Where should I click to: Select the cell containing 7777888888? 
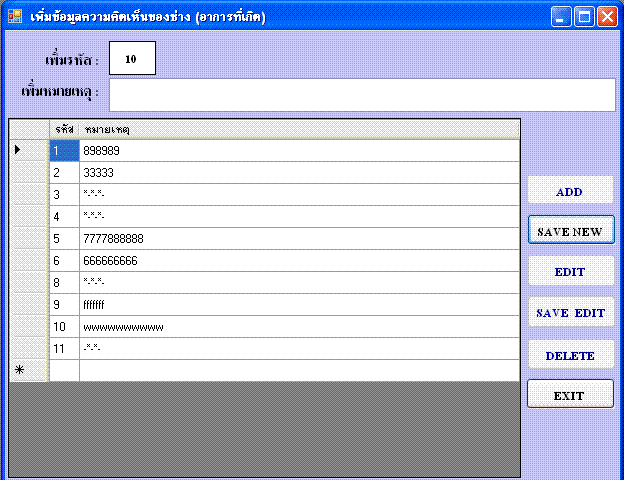click(x=299, y=239)
